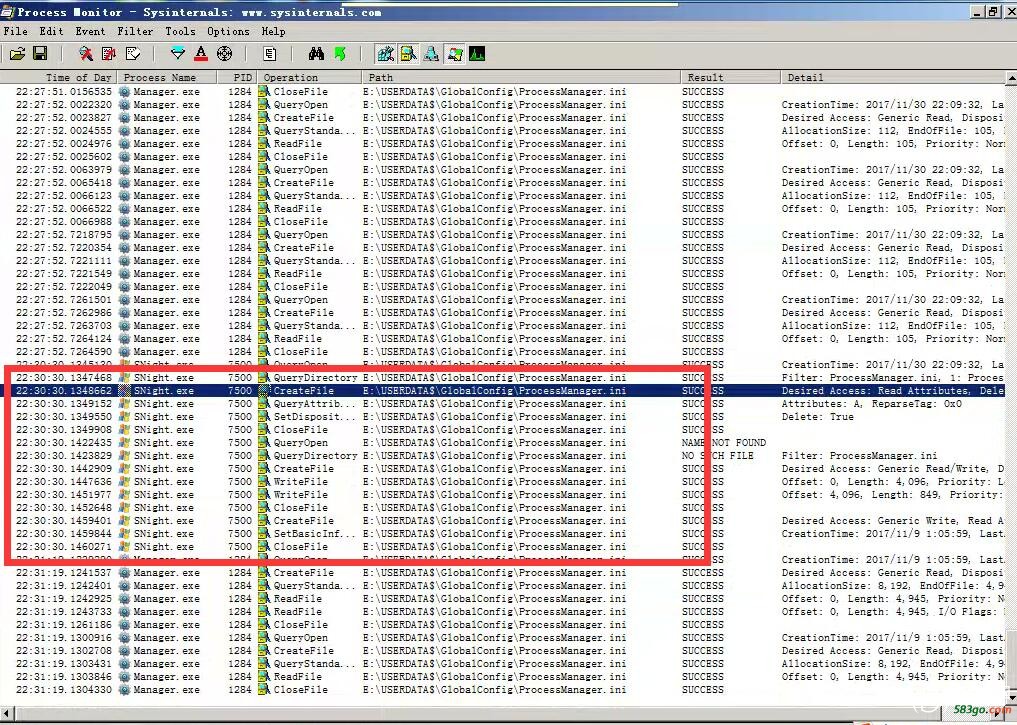Open the Edit menu
The image size is (1017, 725).
tap(51, 31)
